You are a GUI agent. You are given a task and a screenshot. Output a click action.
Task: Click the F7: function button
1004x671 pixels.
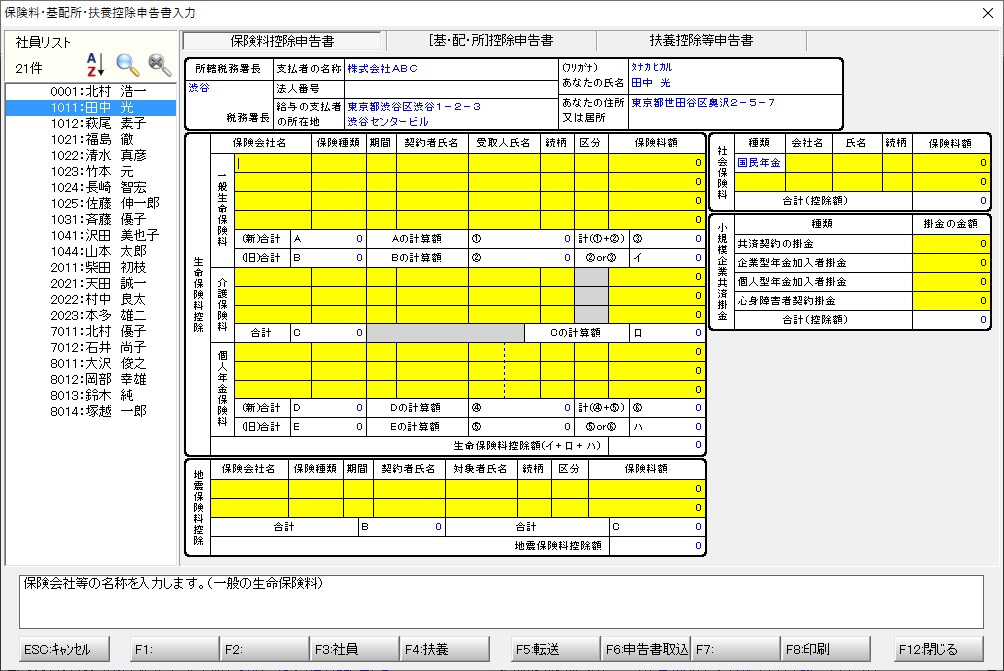(736, 649)
